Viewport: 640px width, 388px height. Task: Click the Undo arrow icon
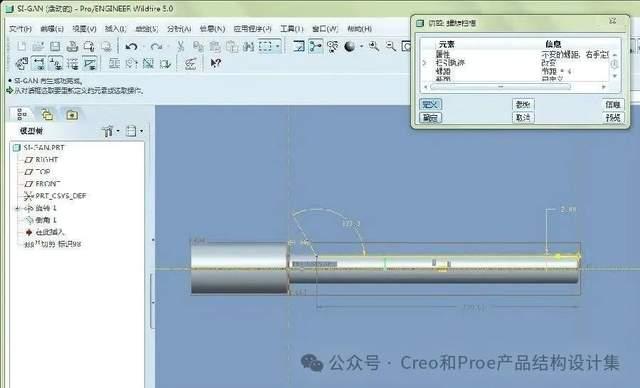pyautogui.click(x=131, y=47)
